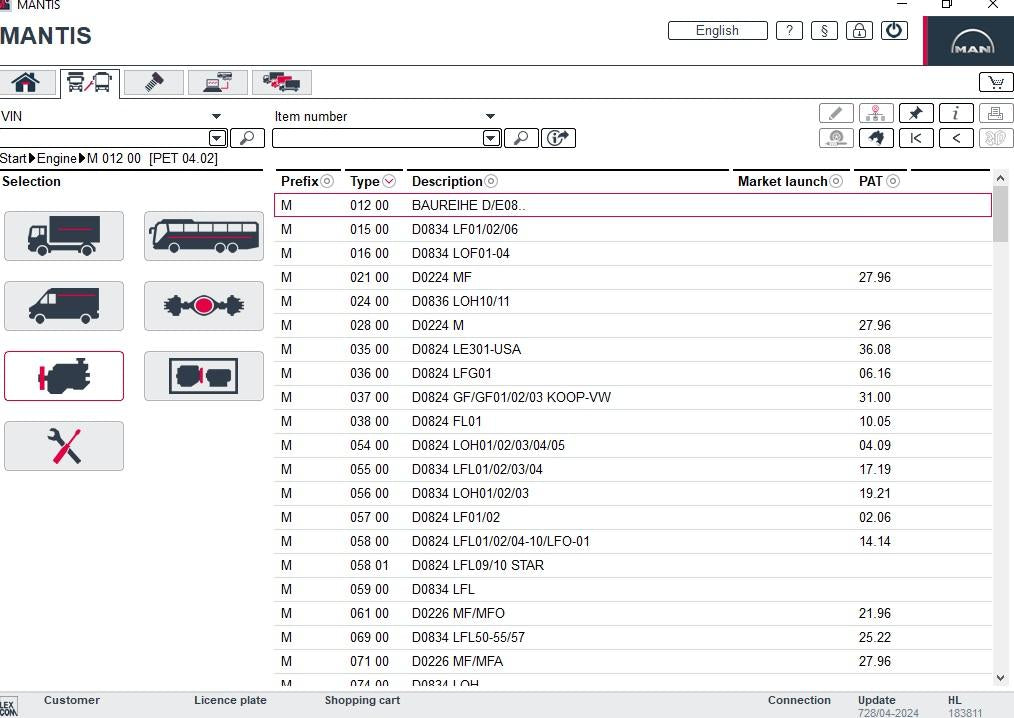Viewport: 1014px width, 718px height.
Task: Select the bus coach category tile
Action: point(204,236)
